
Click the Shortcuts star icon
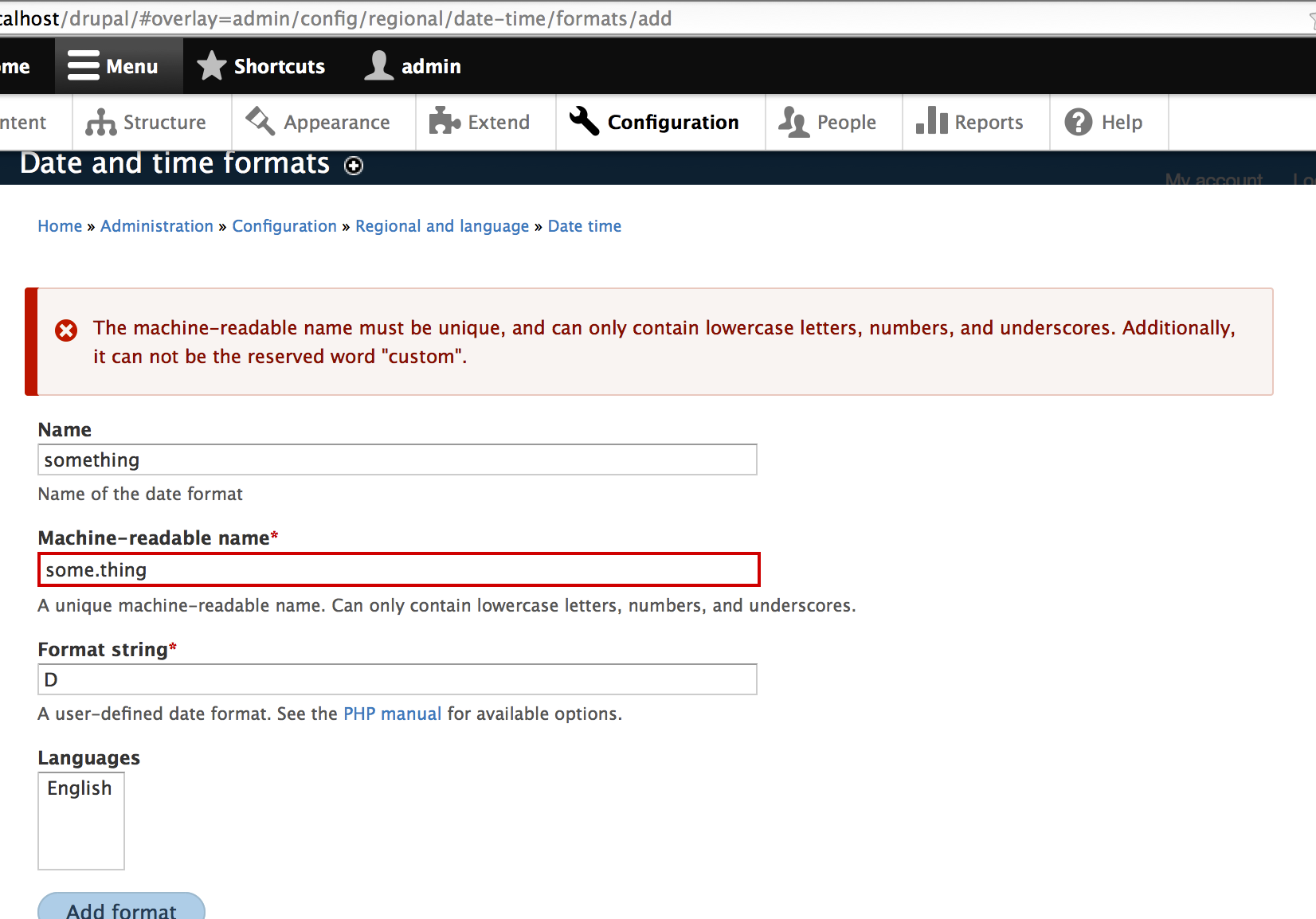[x=211, y=65]
